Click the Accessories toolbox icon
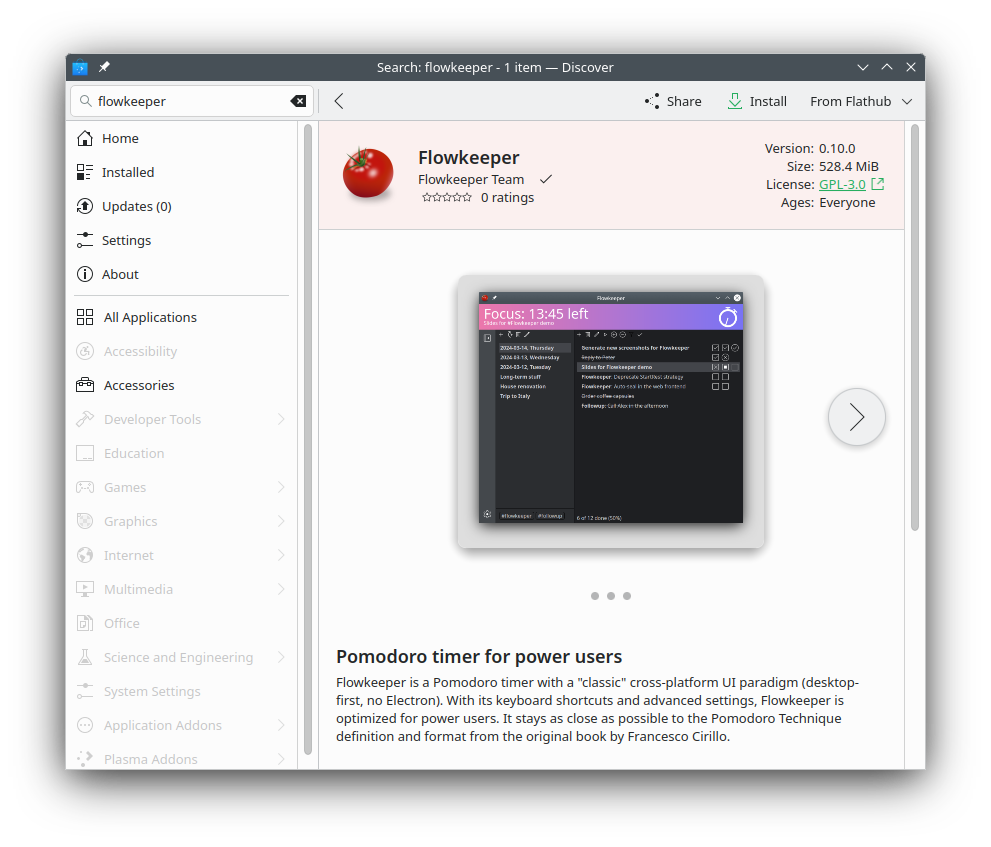 [x=85, y=386]
